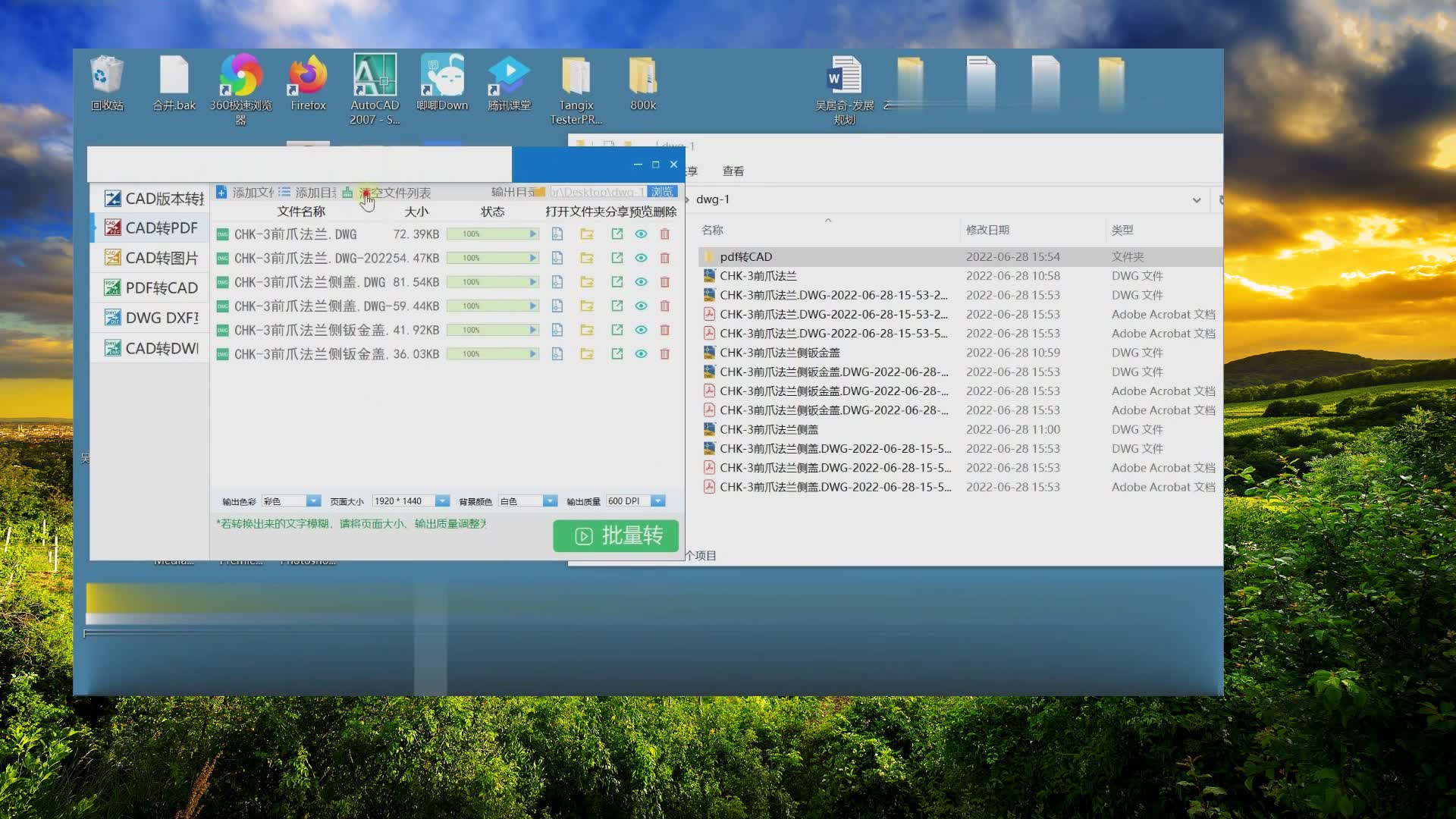Screen dimensions: 1456x819
Task: Expand output quality 600 DPI dropdown
Action: click(x=658, y=501)
